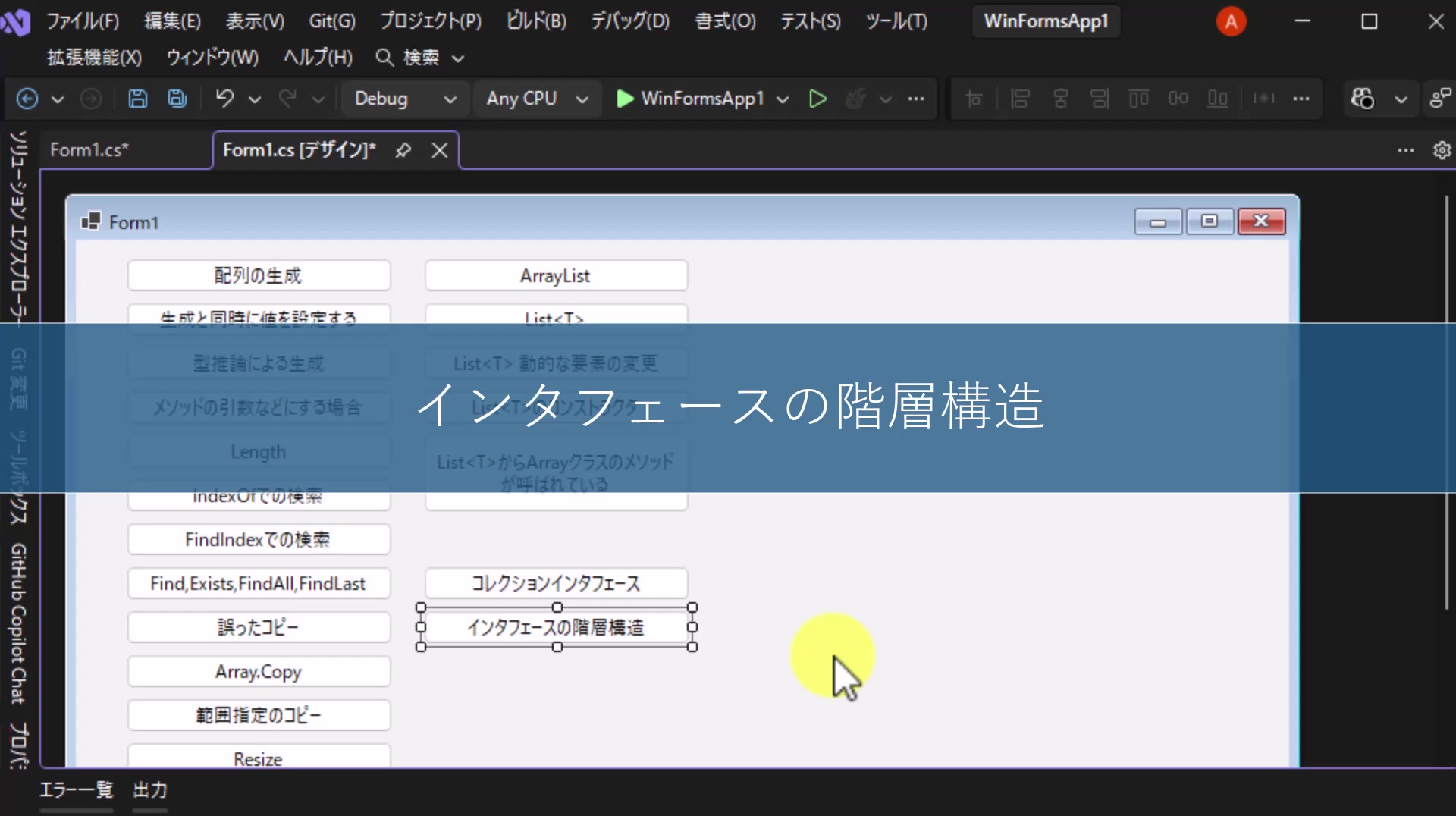Open the デバッグ(D) menu

point(630,20)
